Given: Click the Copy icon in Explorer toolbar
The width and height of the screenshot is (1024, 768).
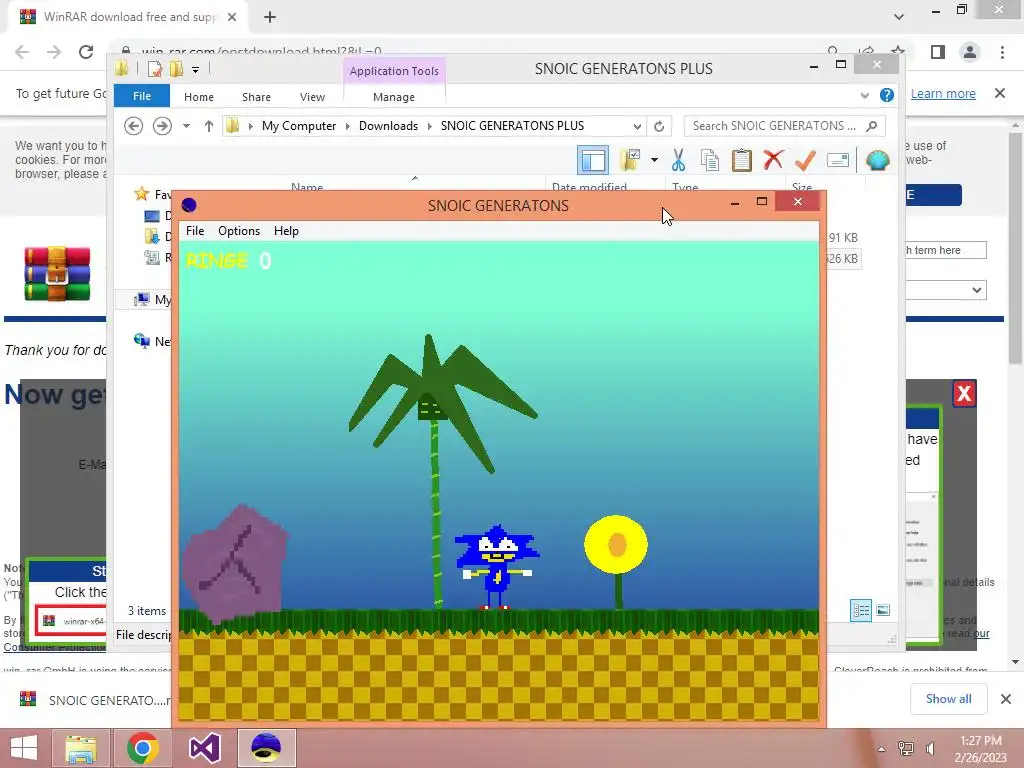Looking at the screenshot, I should tap(710, 160).
